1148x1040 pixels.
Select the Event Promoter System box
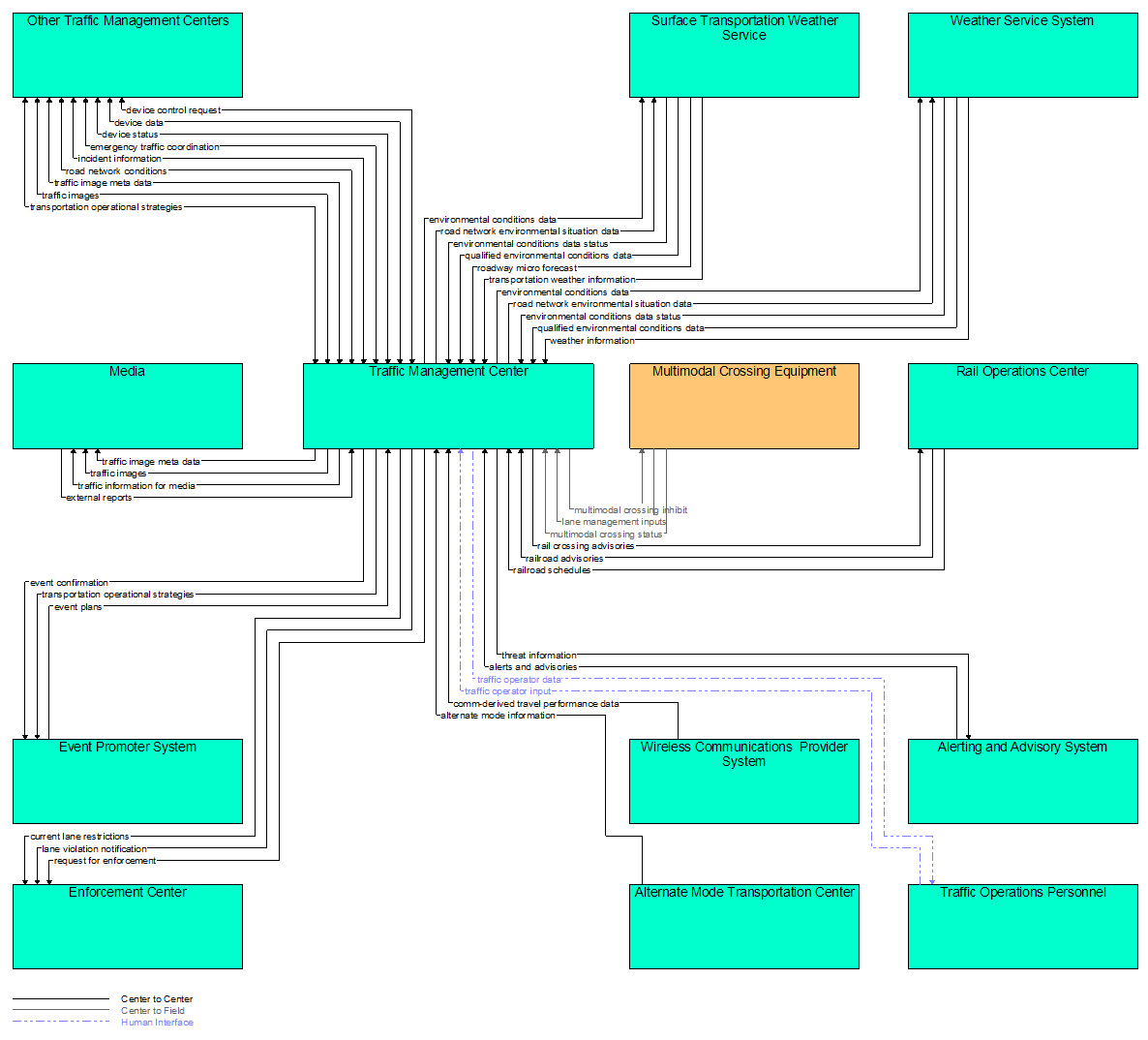(x=128, y=781)
